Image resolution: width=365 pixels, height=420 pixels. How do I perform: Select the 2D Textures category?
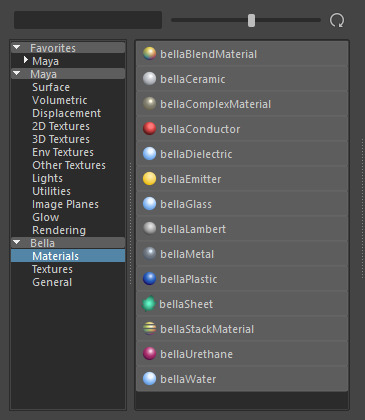click(61, 126)
